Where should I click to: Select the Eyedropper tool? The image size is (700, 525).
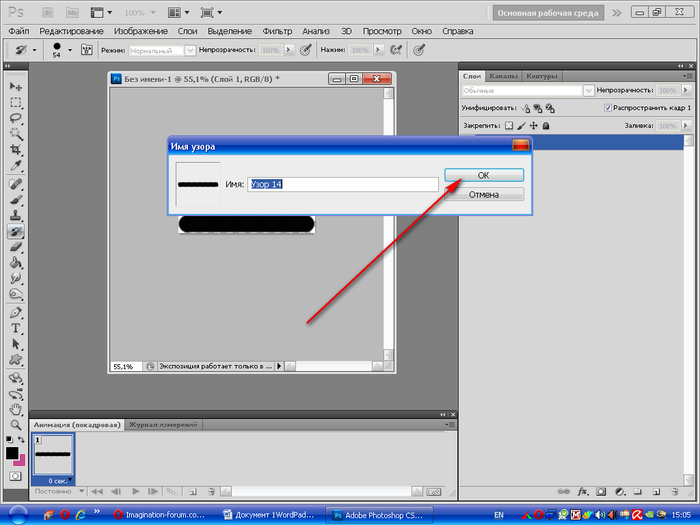point(16,163)
